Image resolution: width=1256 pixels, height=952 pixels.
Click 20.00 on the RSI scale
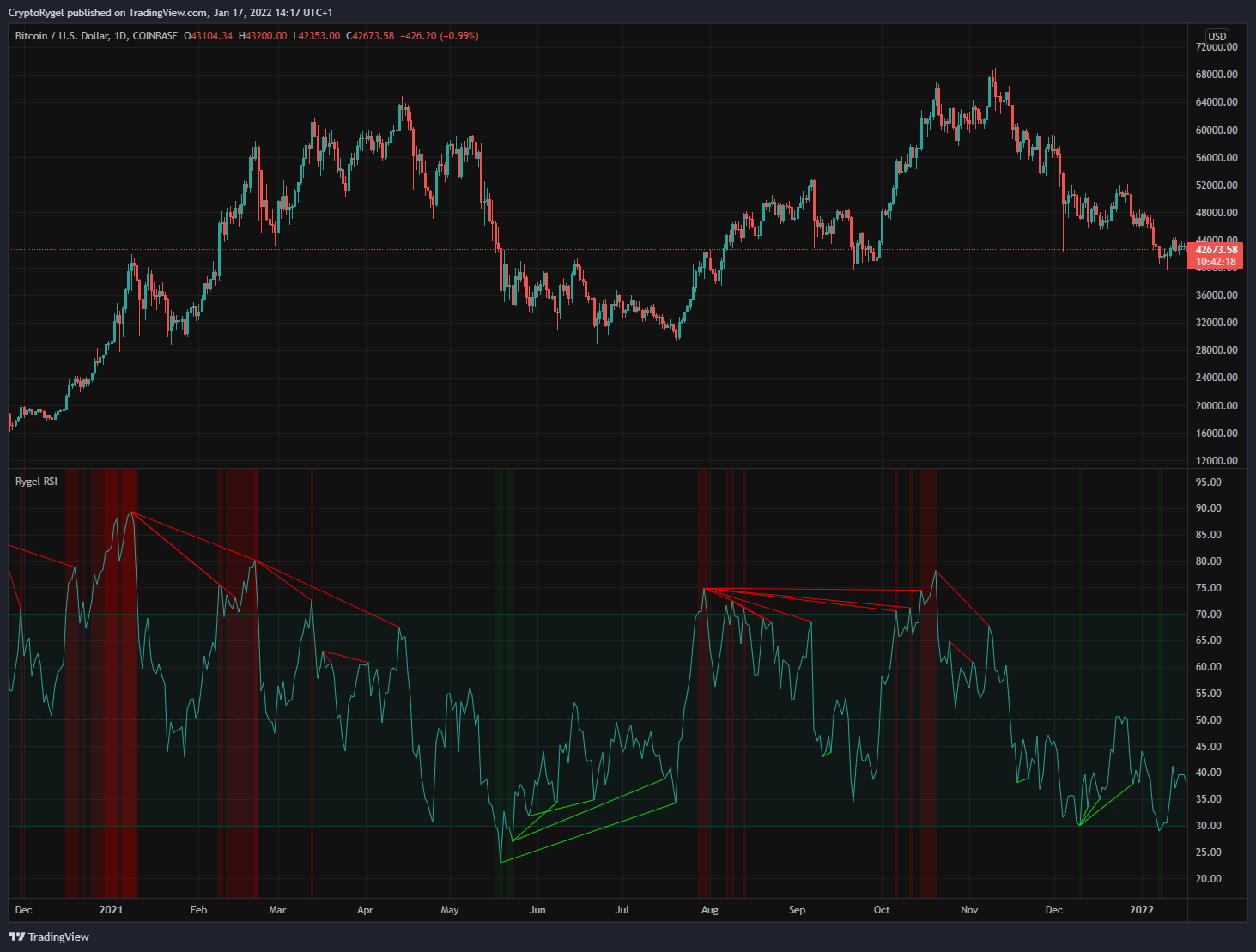pyautogui.click(x=1209, y=879)
